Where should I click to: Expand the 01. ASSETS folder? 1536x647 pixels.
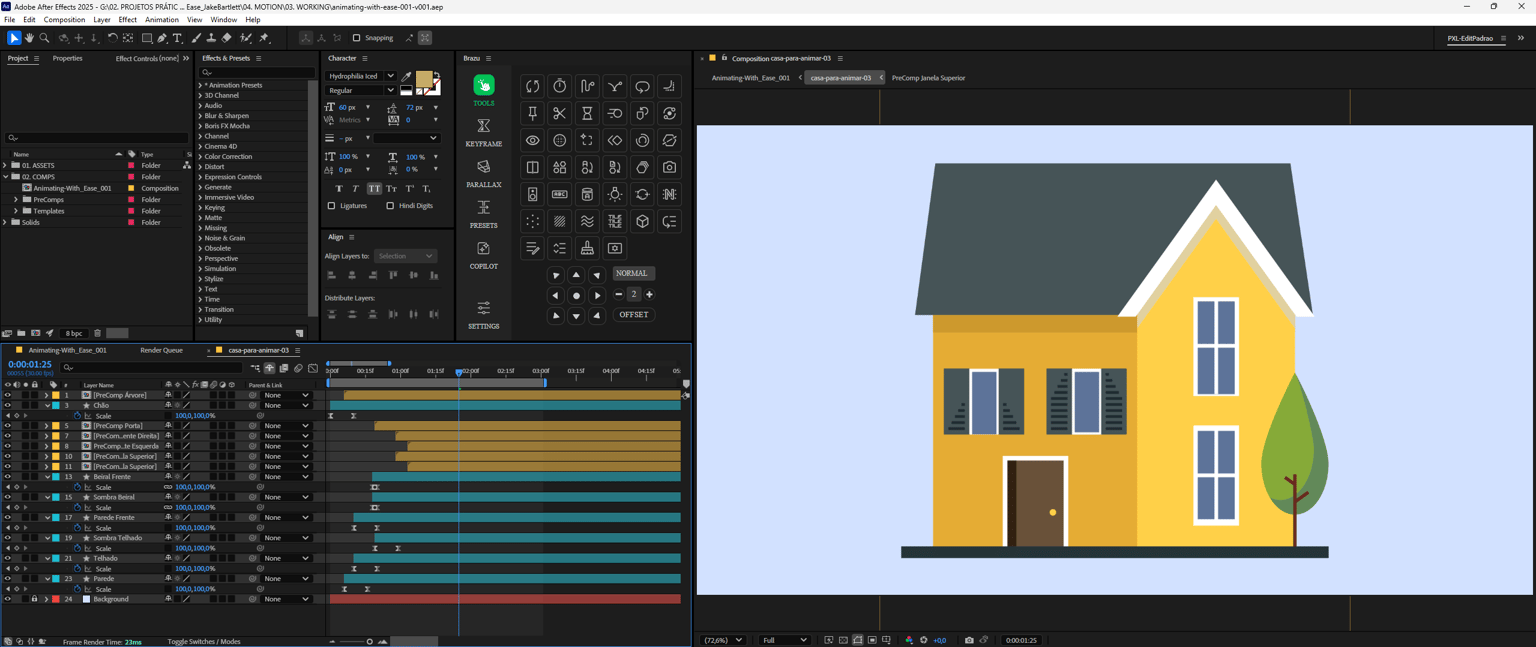click(5, 165)
